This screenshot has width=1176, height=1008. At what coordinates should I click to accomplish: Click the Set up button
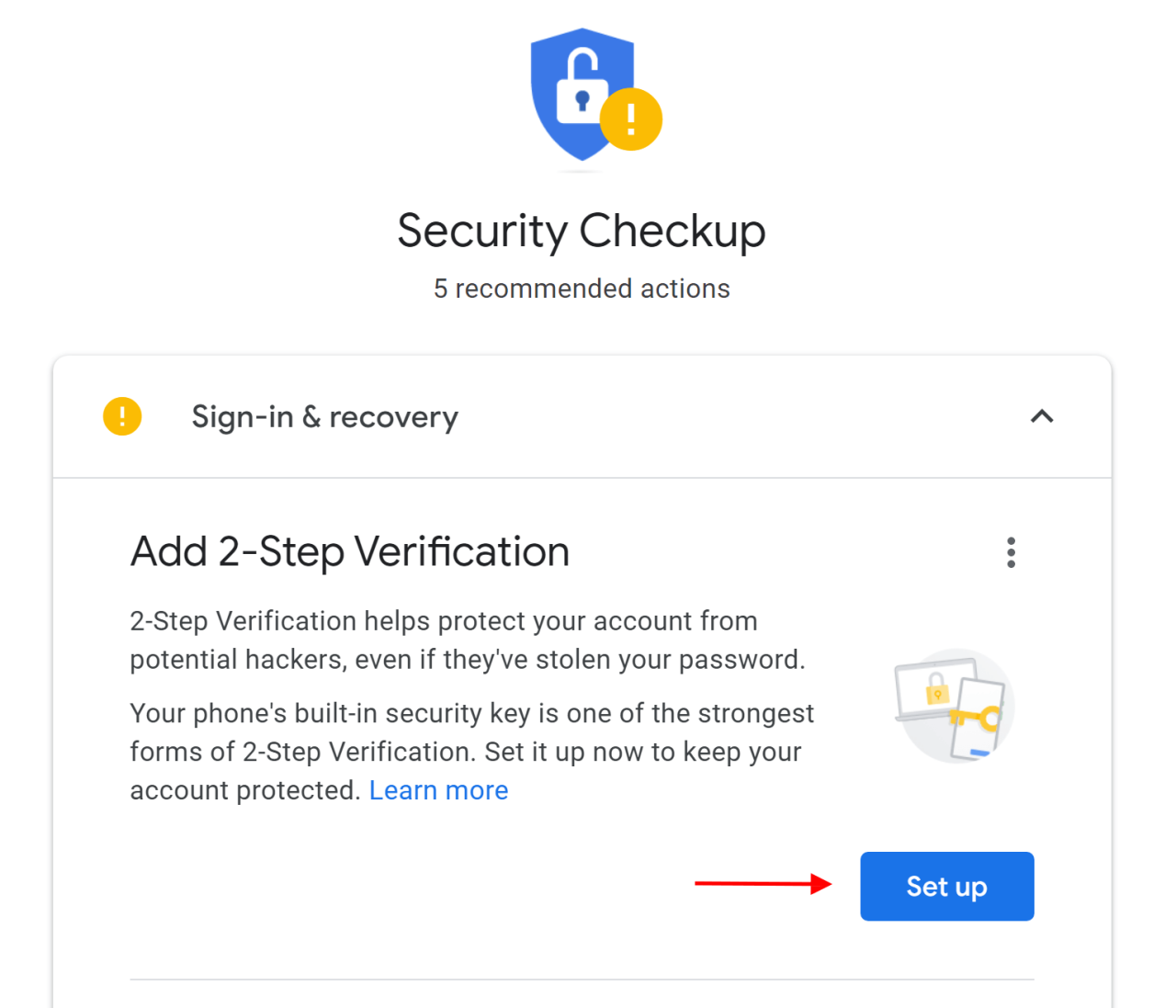947,886
